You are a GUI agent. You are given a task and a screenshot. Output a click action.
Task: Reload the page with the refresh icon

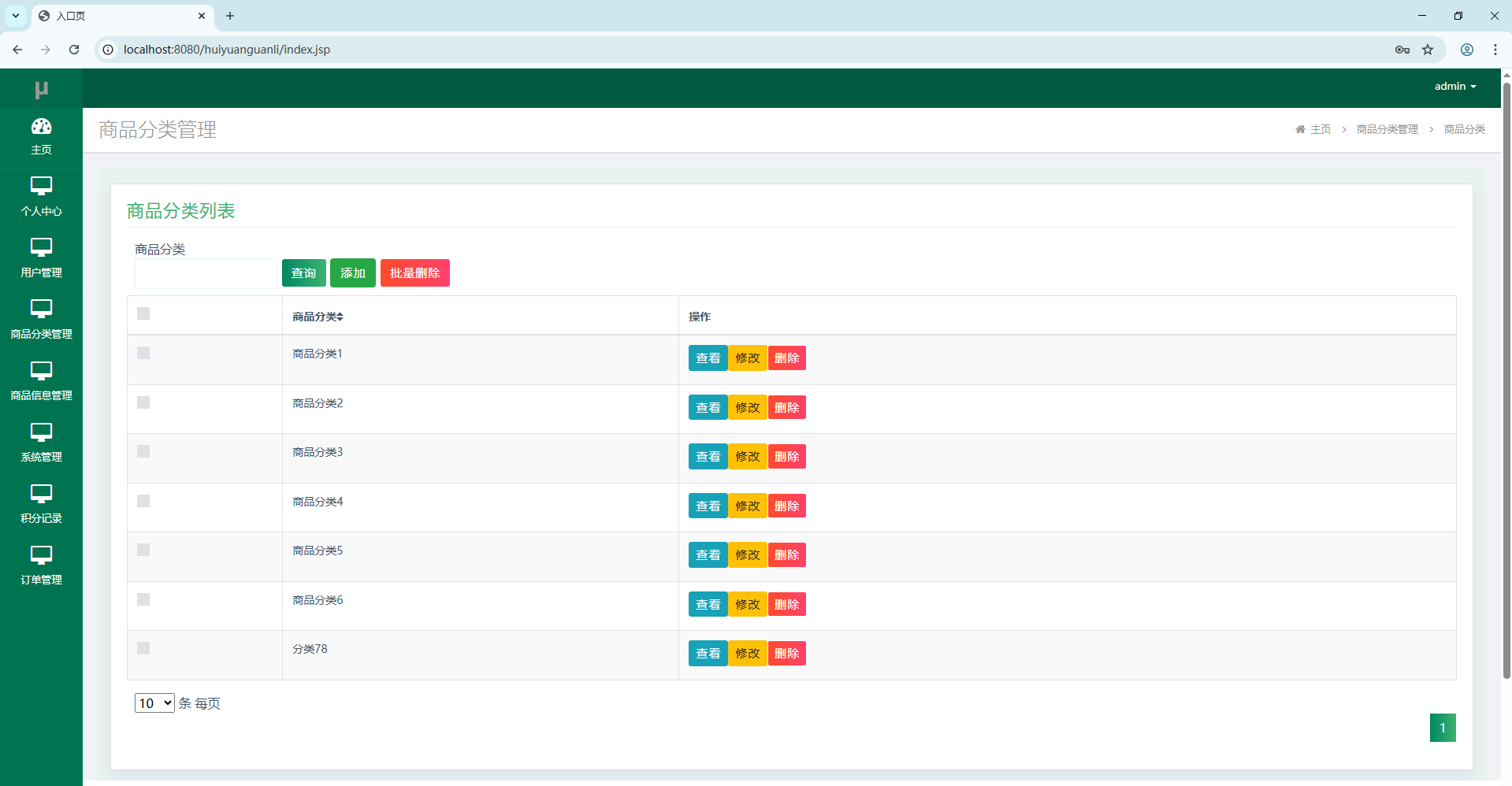(x=74, y=50)
